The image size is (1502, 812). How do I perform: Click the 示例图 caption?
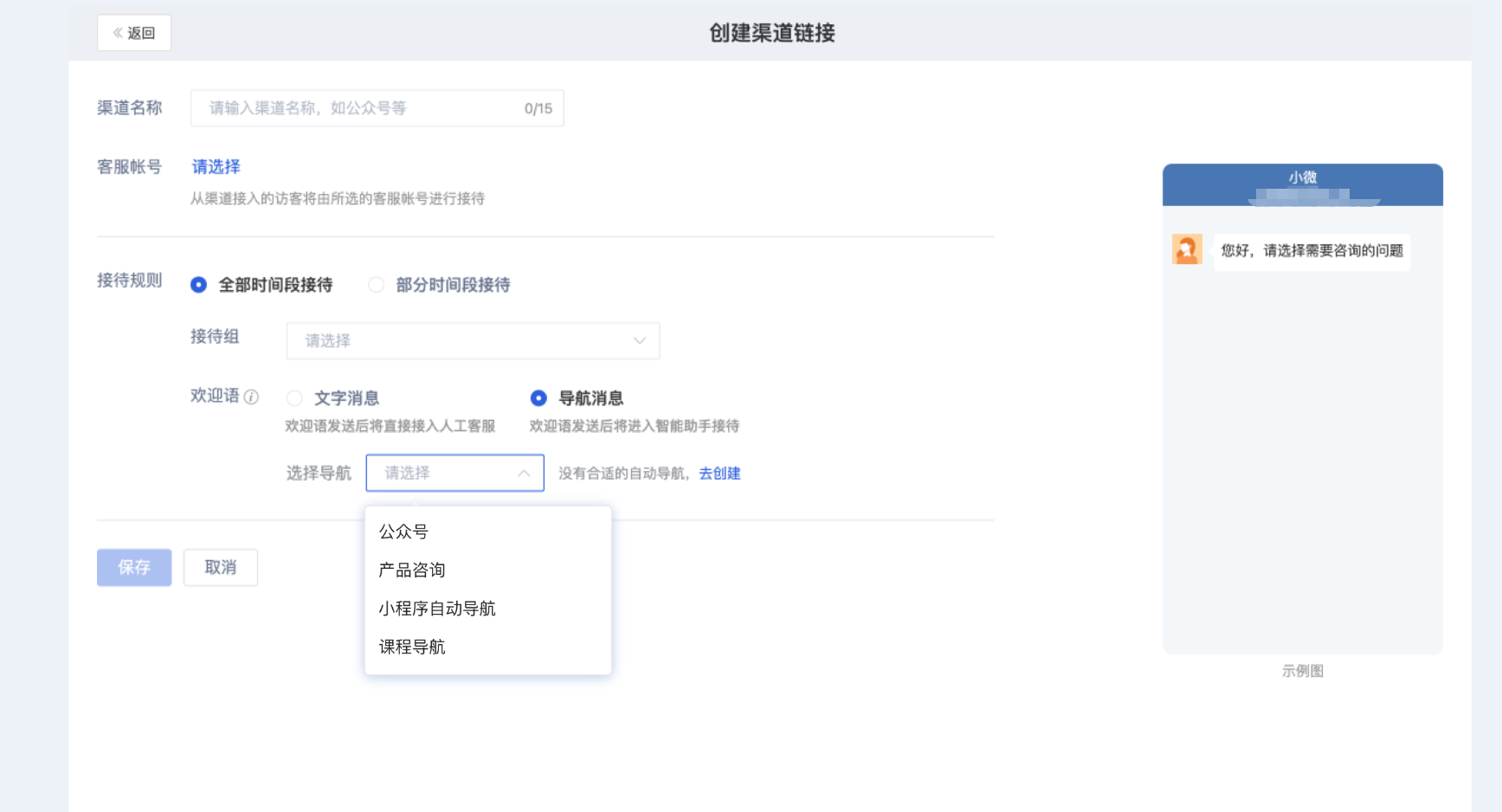(x=1302, y=671)
